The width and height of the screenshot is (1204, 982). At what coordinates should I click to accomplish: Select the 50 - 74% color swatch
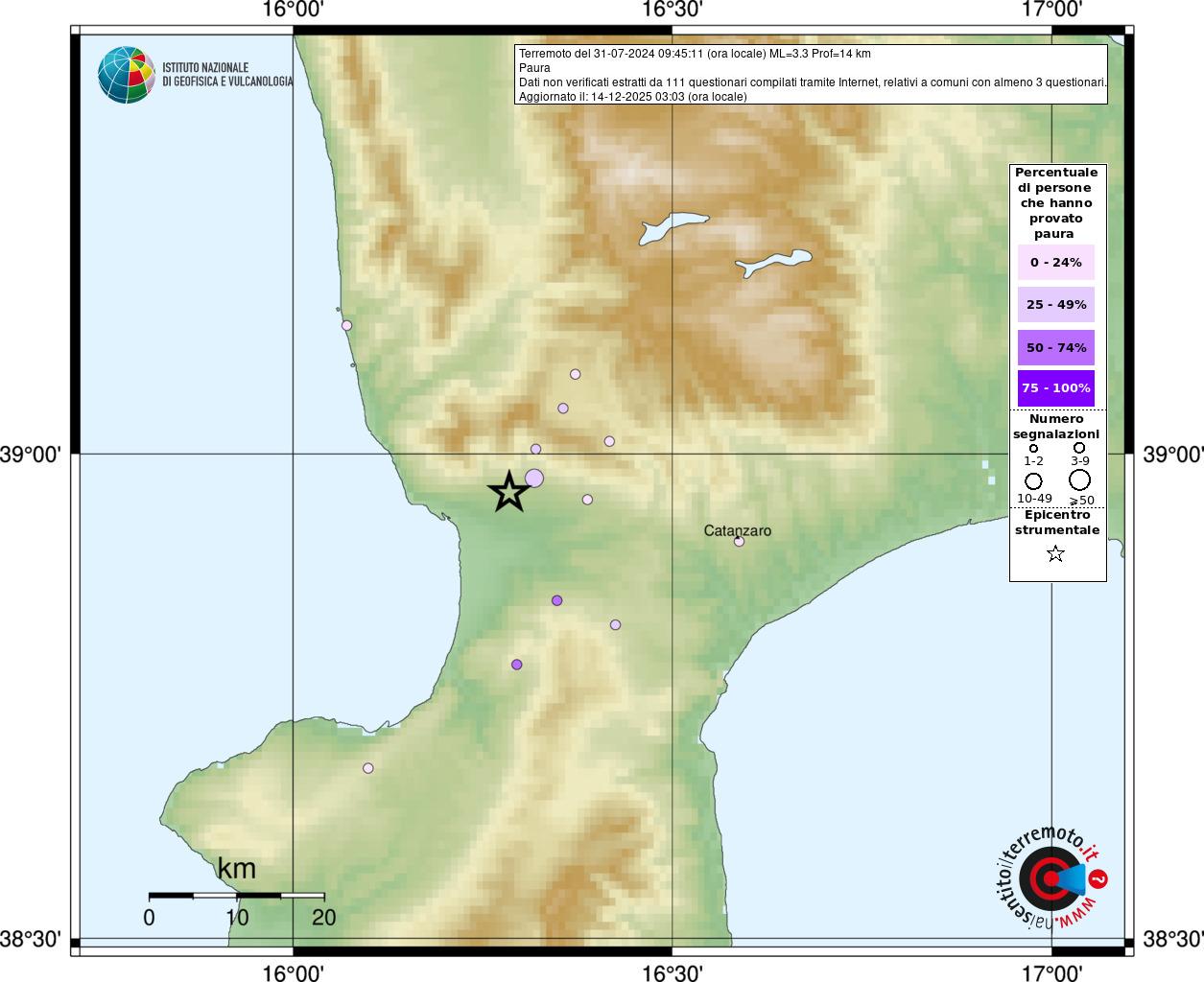(1055, 347)
